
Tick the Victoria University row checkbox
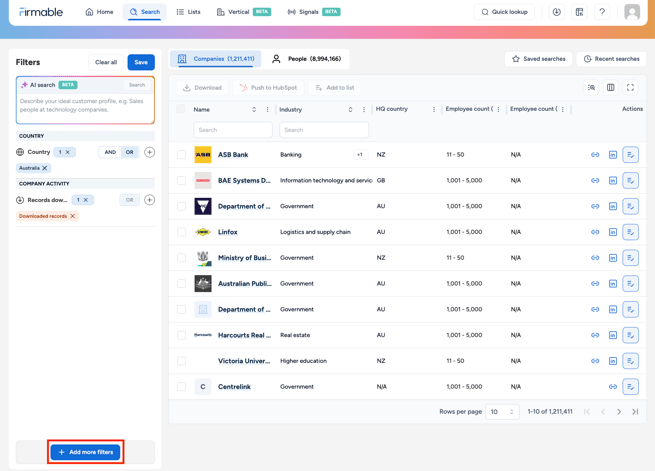[181, 361]
